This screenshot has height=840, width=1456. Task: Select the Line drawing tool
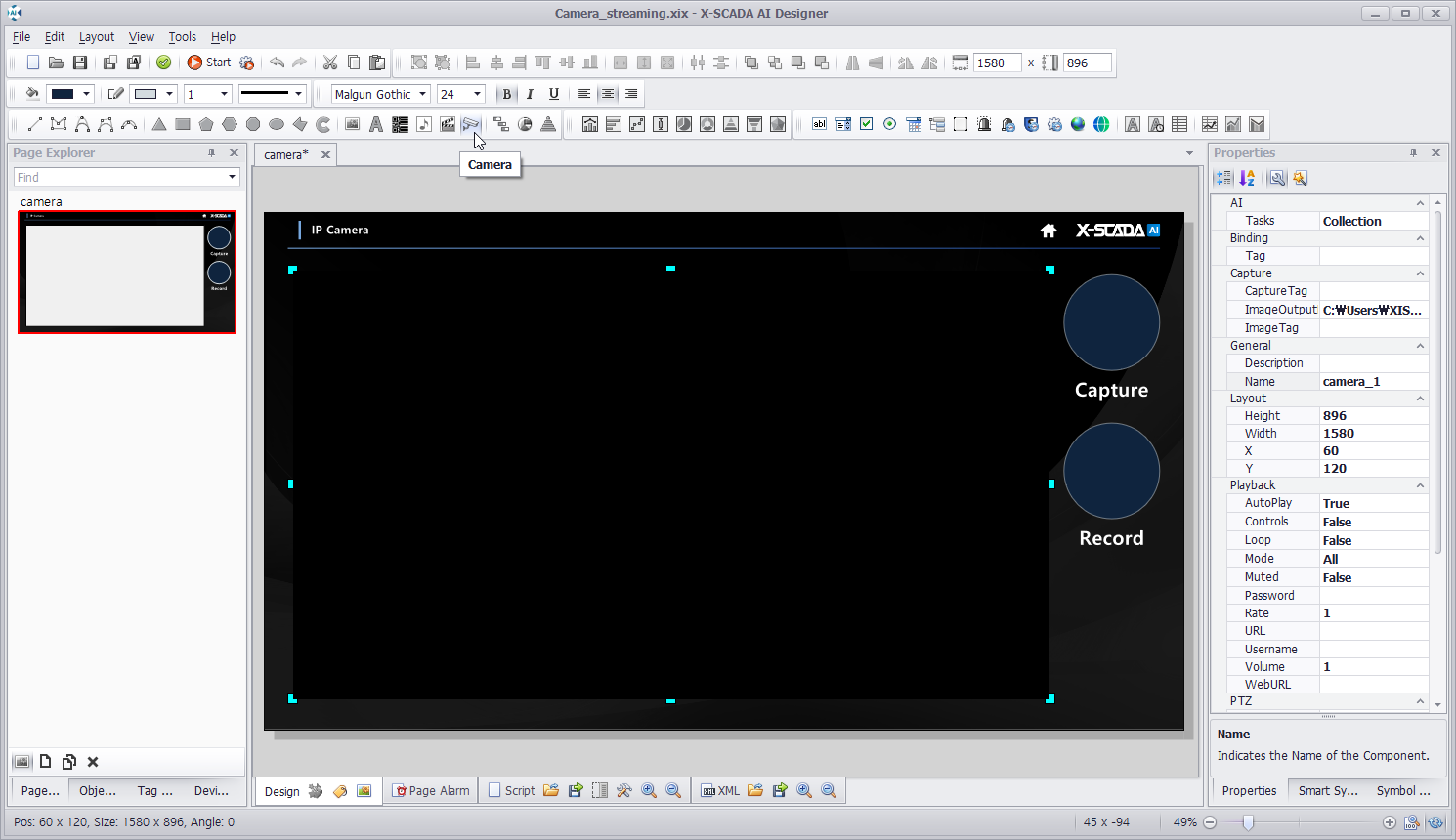coord(35,124)
